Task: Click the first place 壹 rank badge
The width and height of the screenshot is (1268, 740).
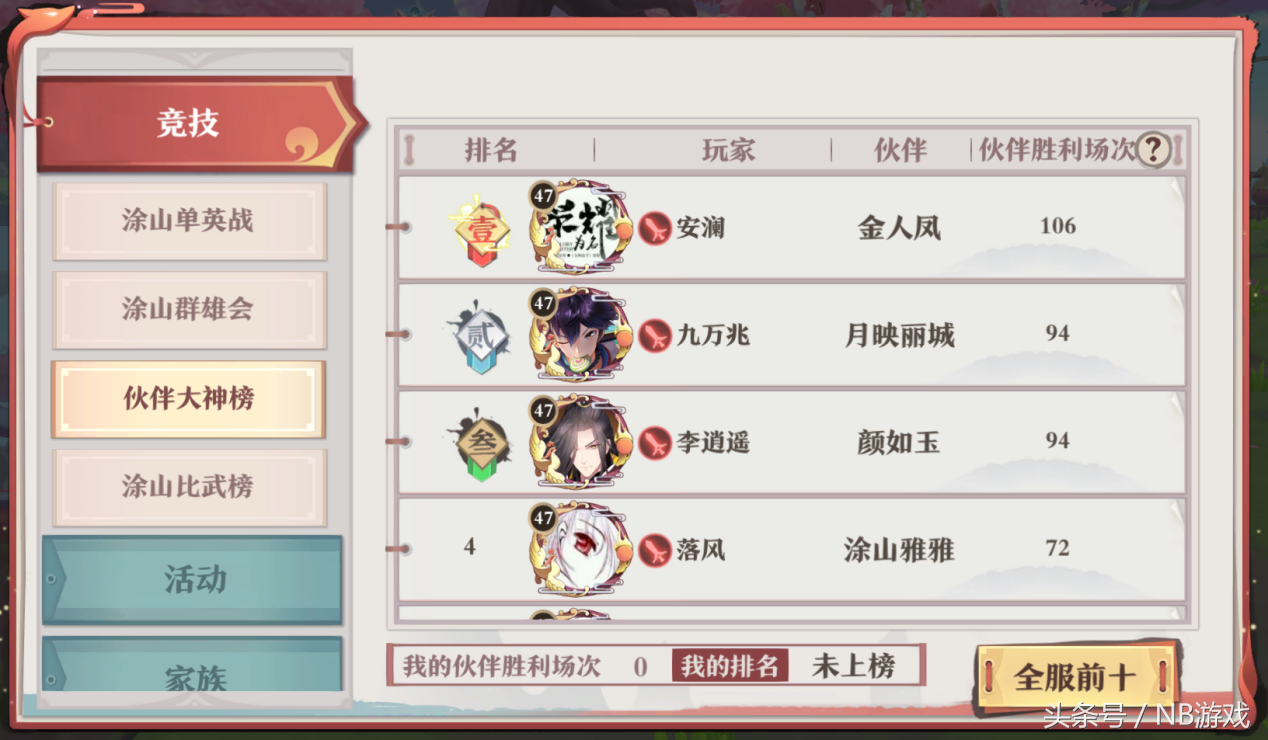Action: tap(482, 231)
